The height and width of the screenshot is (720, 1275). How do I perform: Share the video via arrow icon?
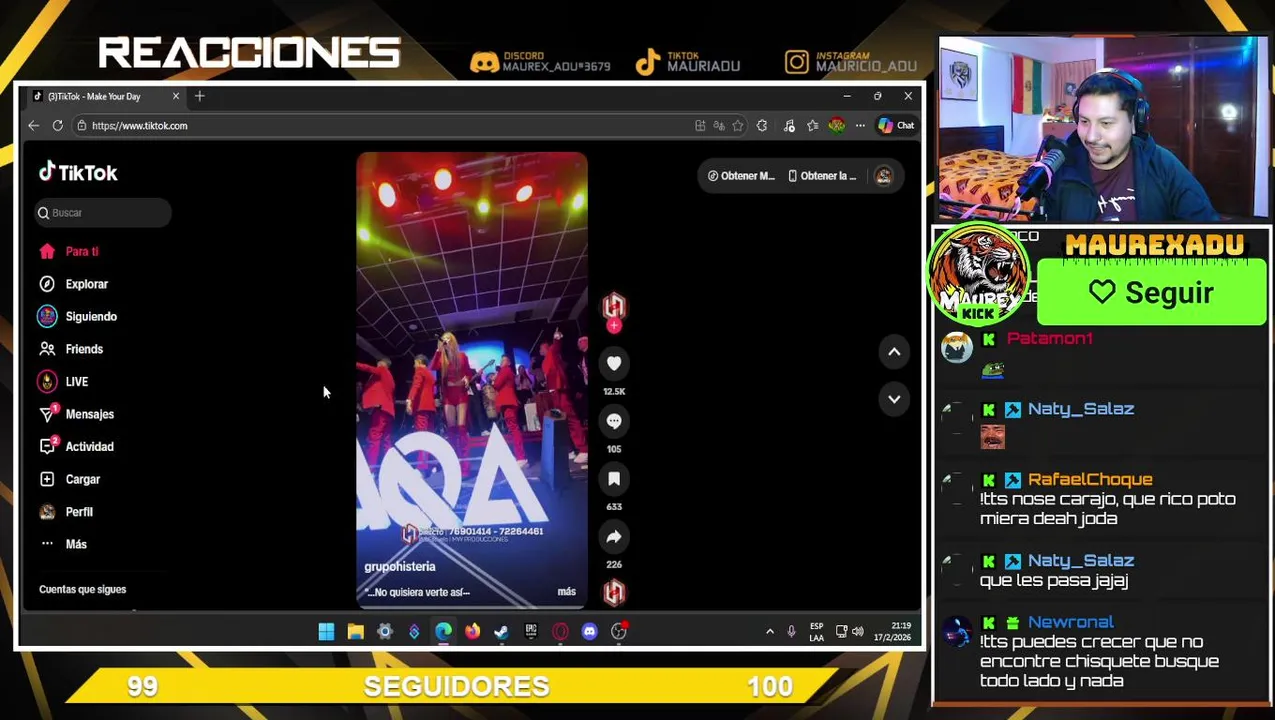pyautogui.click(x=614, y=537)
